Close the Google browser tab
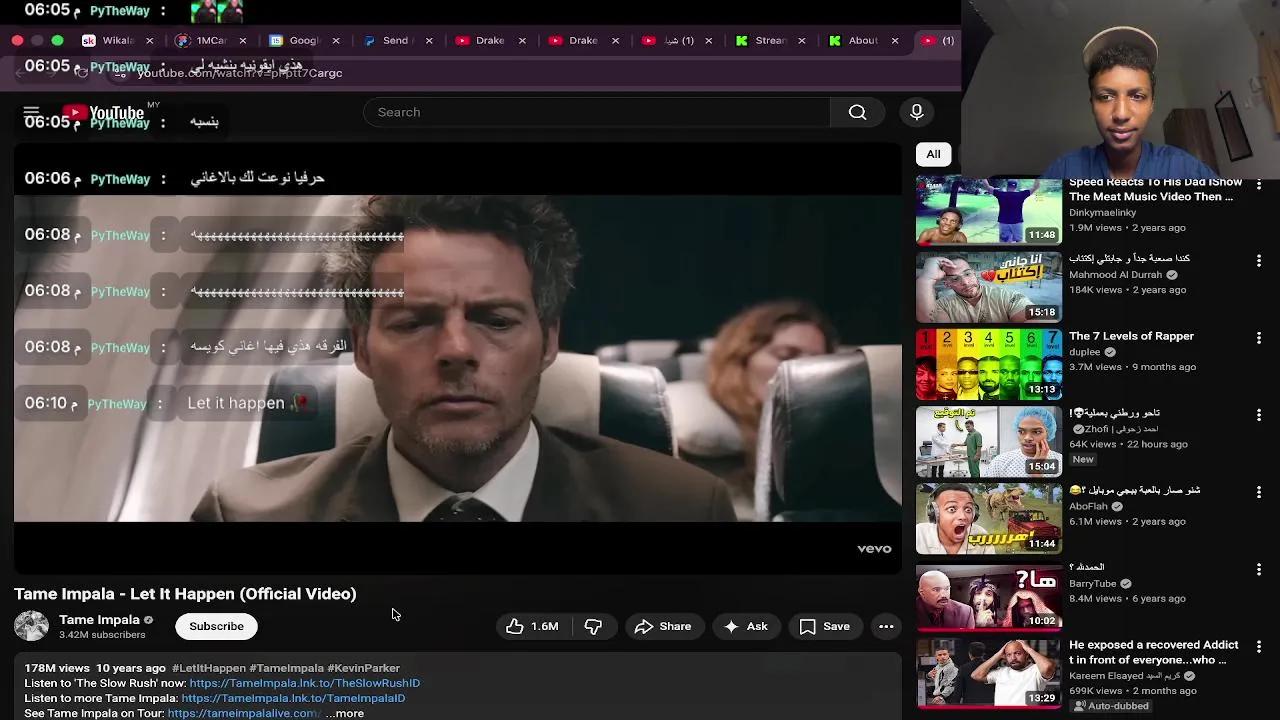The image size is (1280, 720). 336,41
